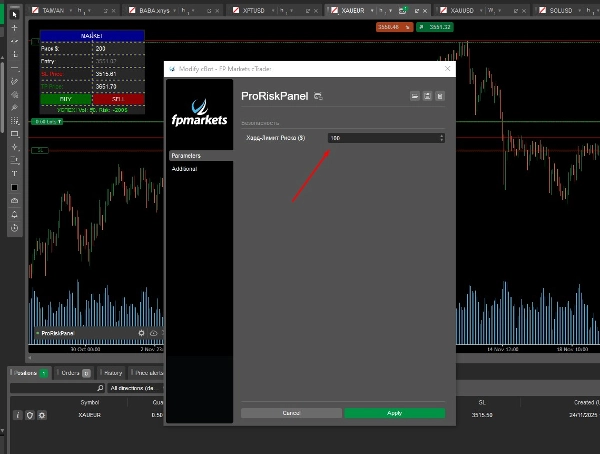Cancel the Modify cBot dialog
This screenshot has height=454, width=600.
(291, 412)
